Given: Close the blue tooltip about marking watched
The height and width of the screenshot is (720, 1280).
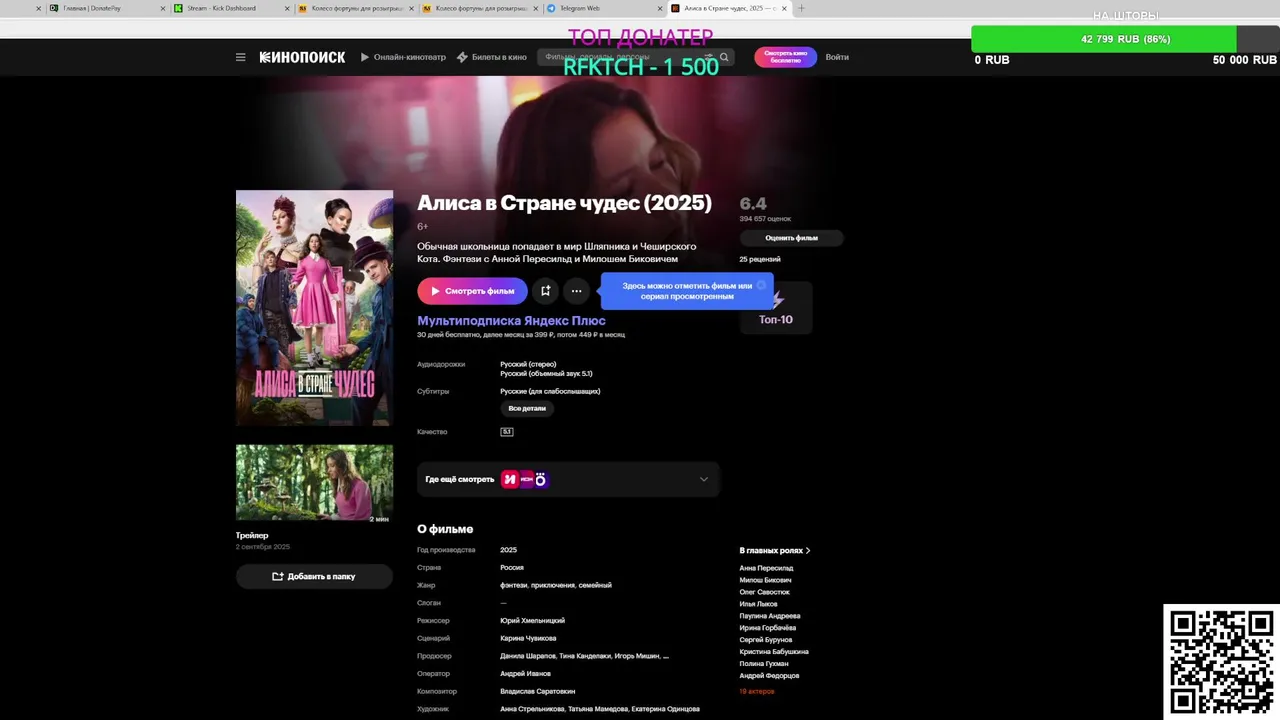Looking at the screenshot, I should coord(761,285).
